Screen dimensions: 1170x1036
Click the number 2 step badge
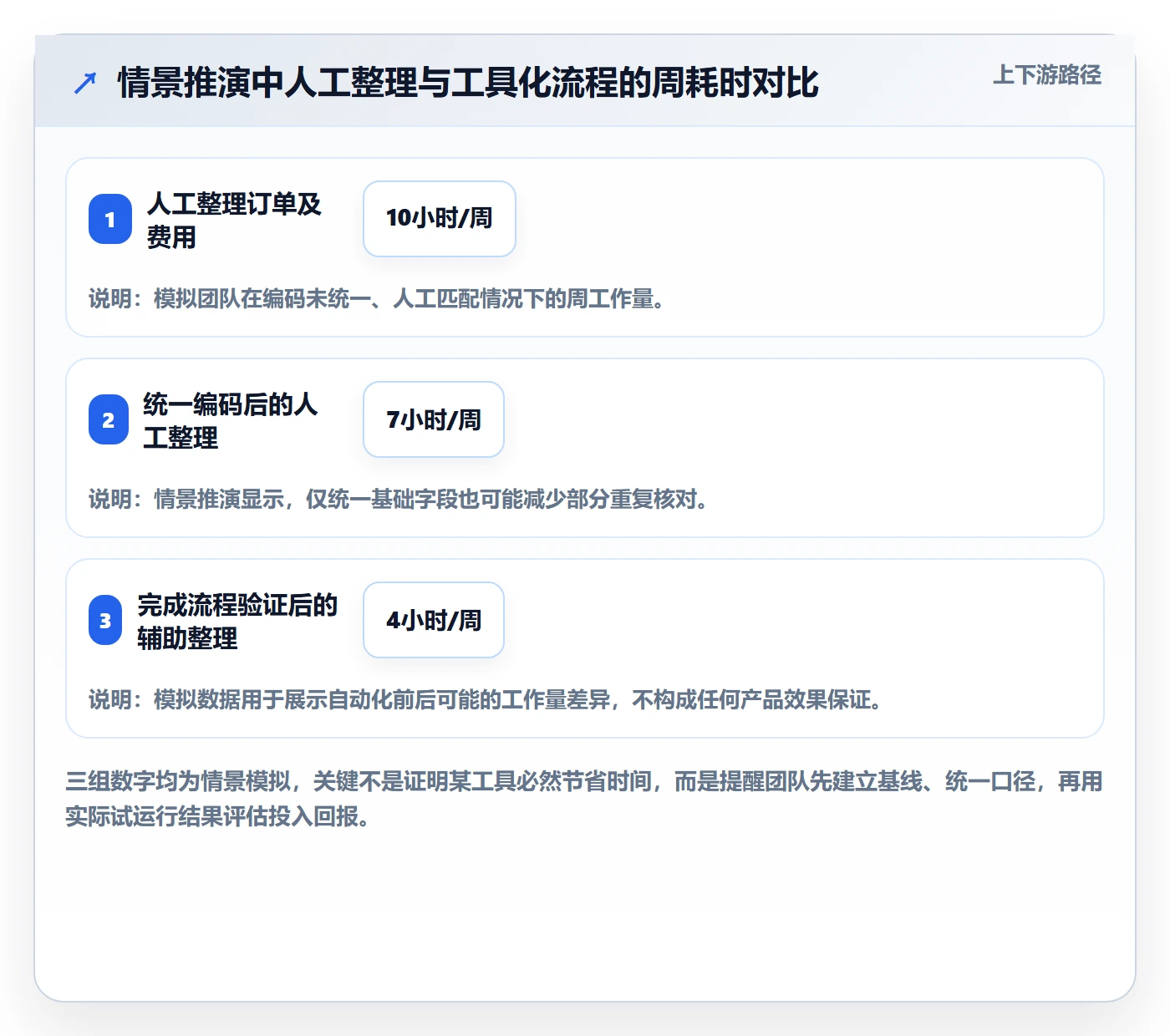[109, 419]
